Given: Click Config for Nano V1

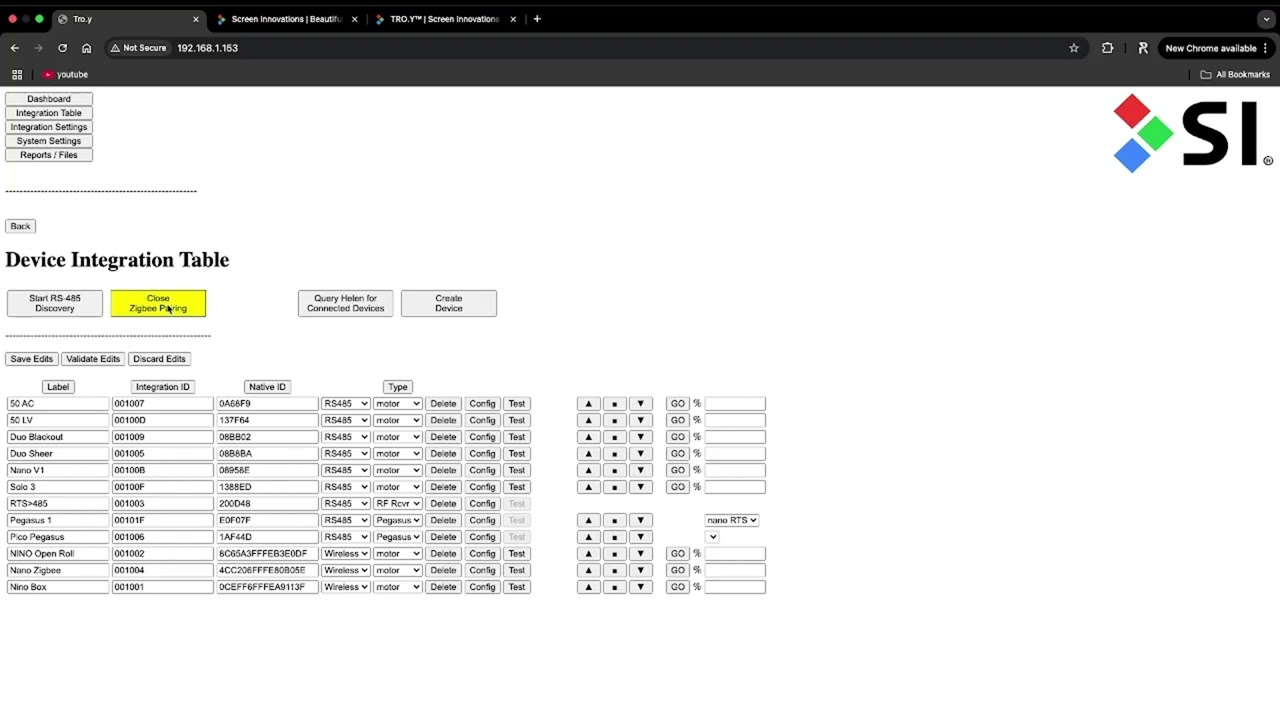Looking at the screenshot, I should (x=482, y=470).
